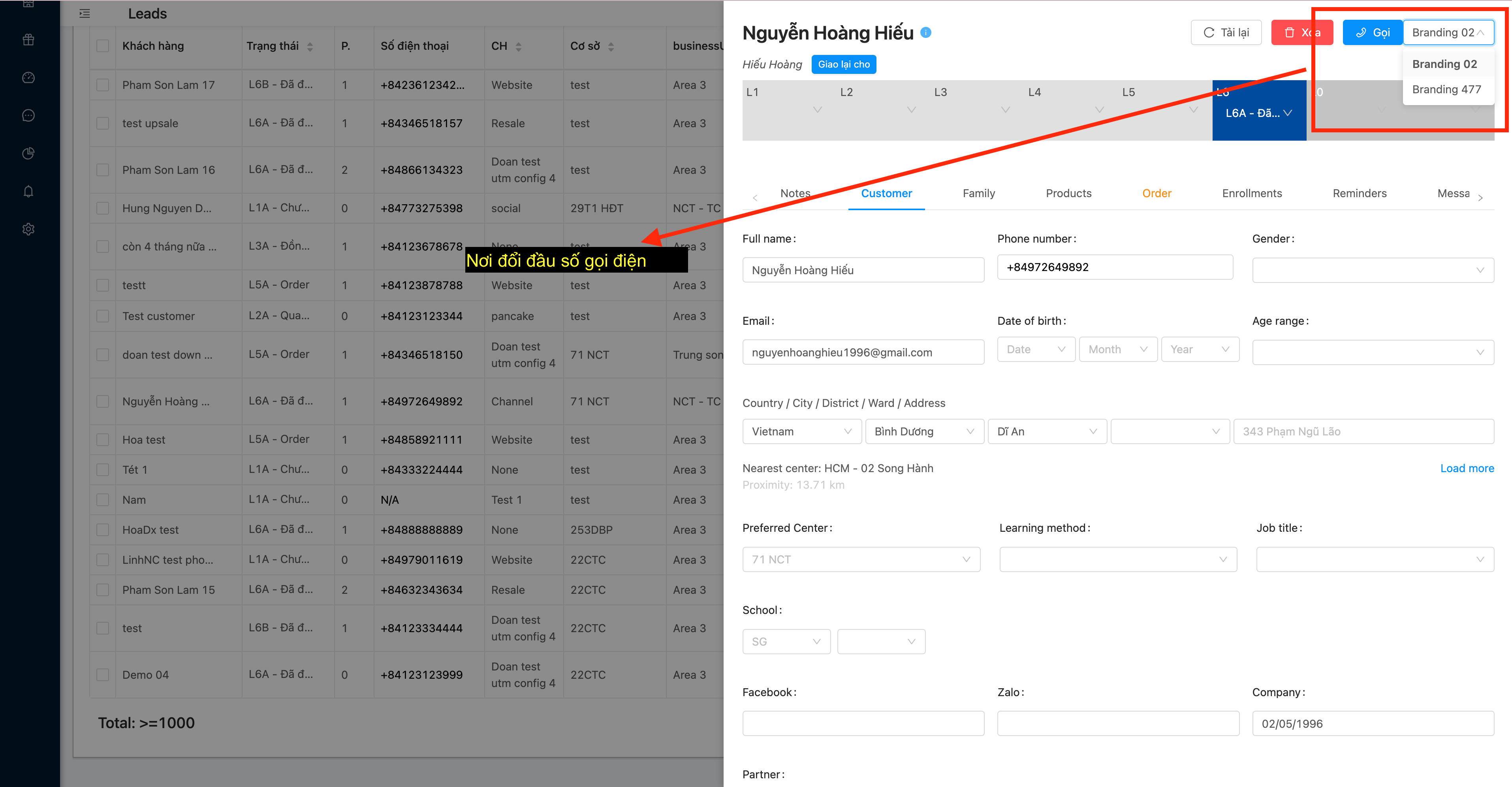Select the checkbox for the test upsale row
This screenshot has width=1512, height=787.
coord(103,123)
